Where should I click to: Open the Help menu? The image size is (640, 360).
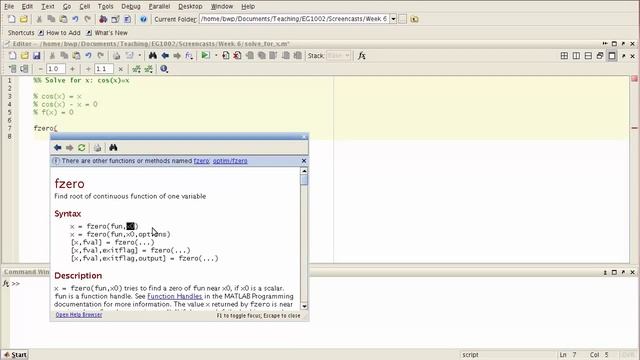click(x=248, y=7)
